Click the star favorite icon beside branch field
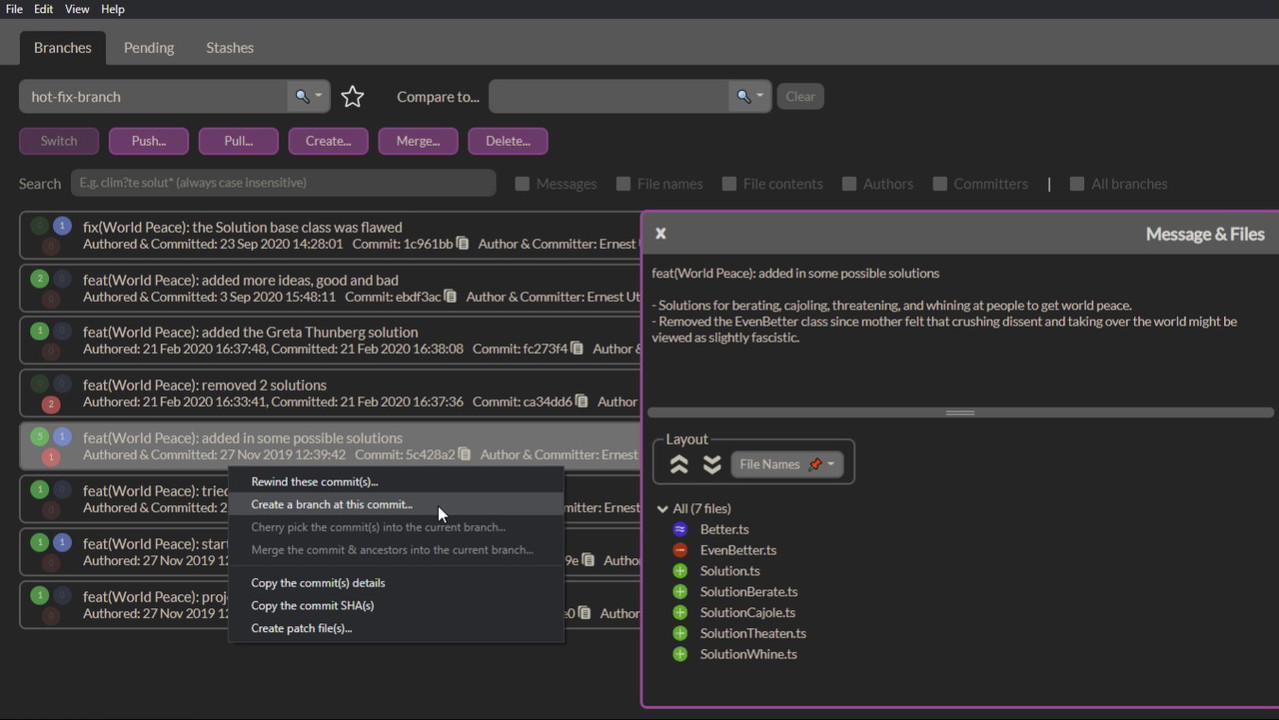The height and width of the screenshot is (720, 1279). [x=352, y=97]
